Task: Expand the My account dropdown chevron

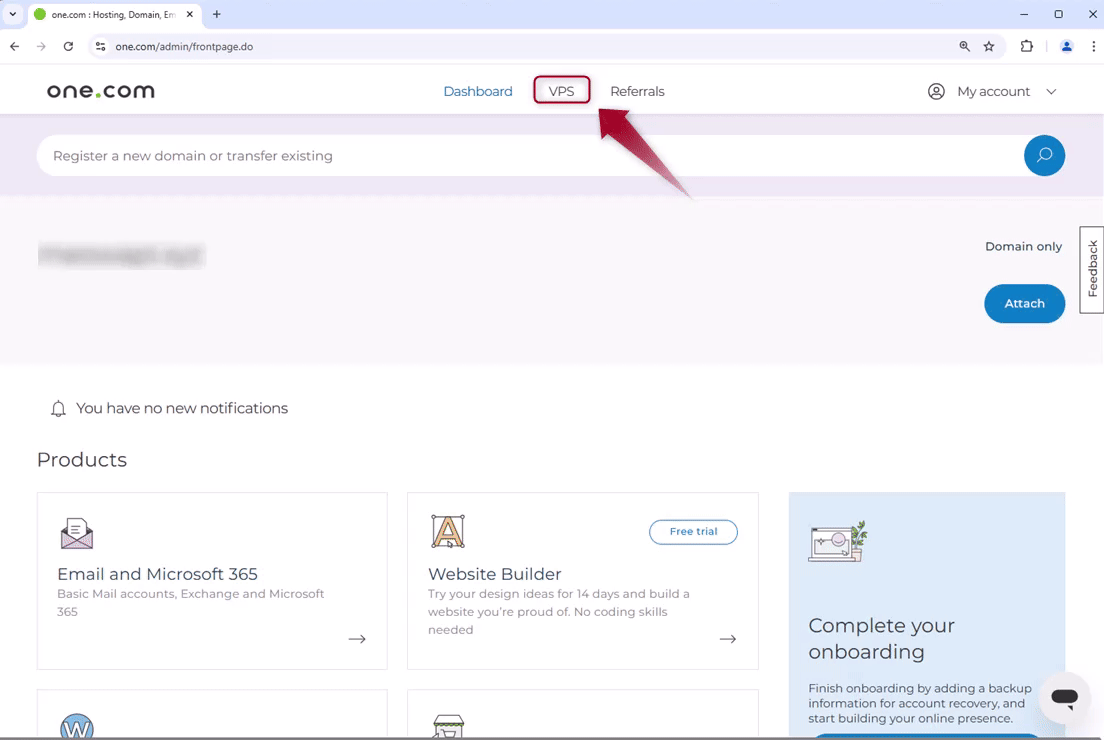Action: 1051,92
